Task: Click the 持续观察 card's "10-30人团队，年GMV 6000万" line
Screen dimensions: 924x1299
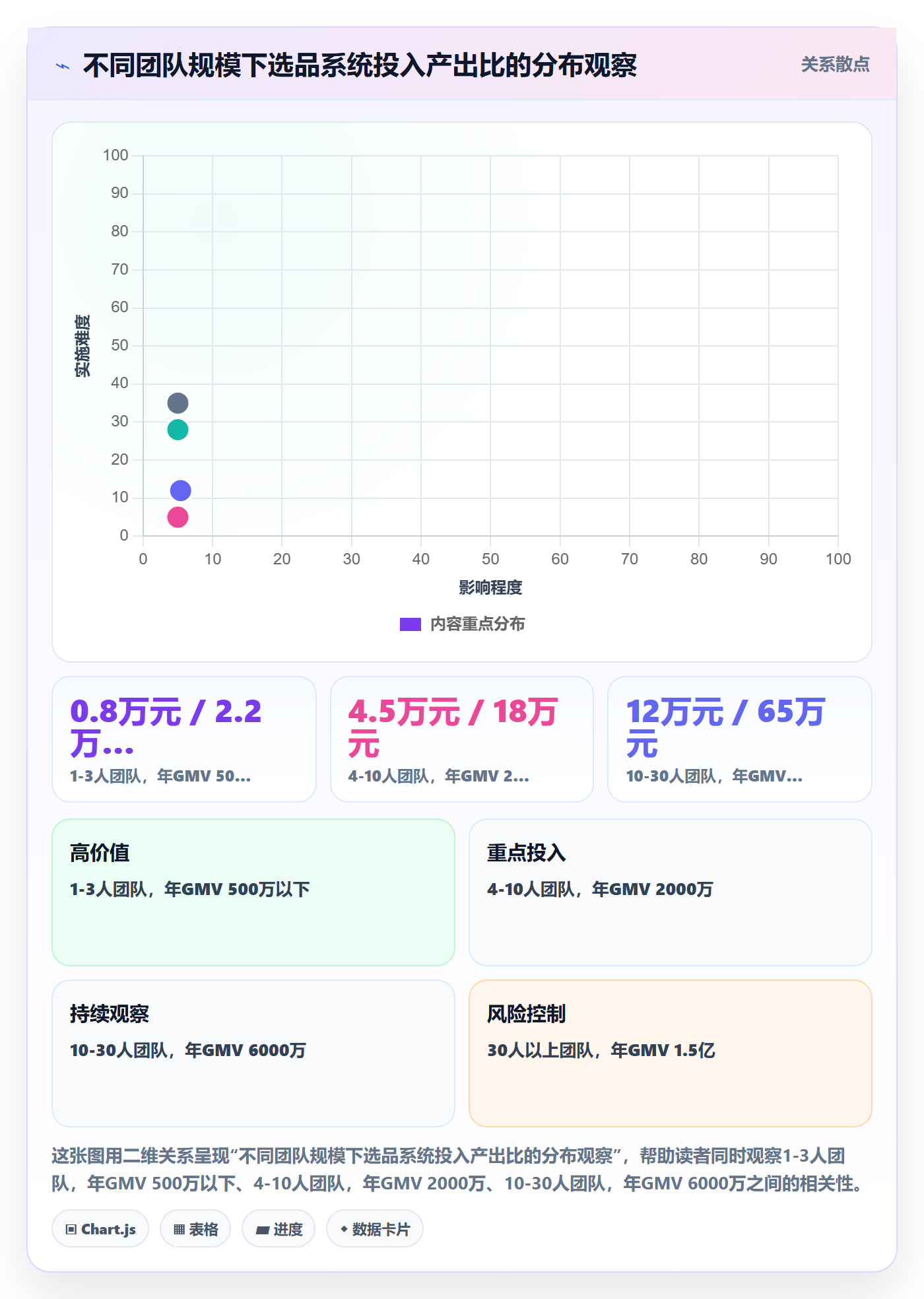Action: coord(188,1050)
